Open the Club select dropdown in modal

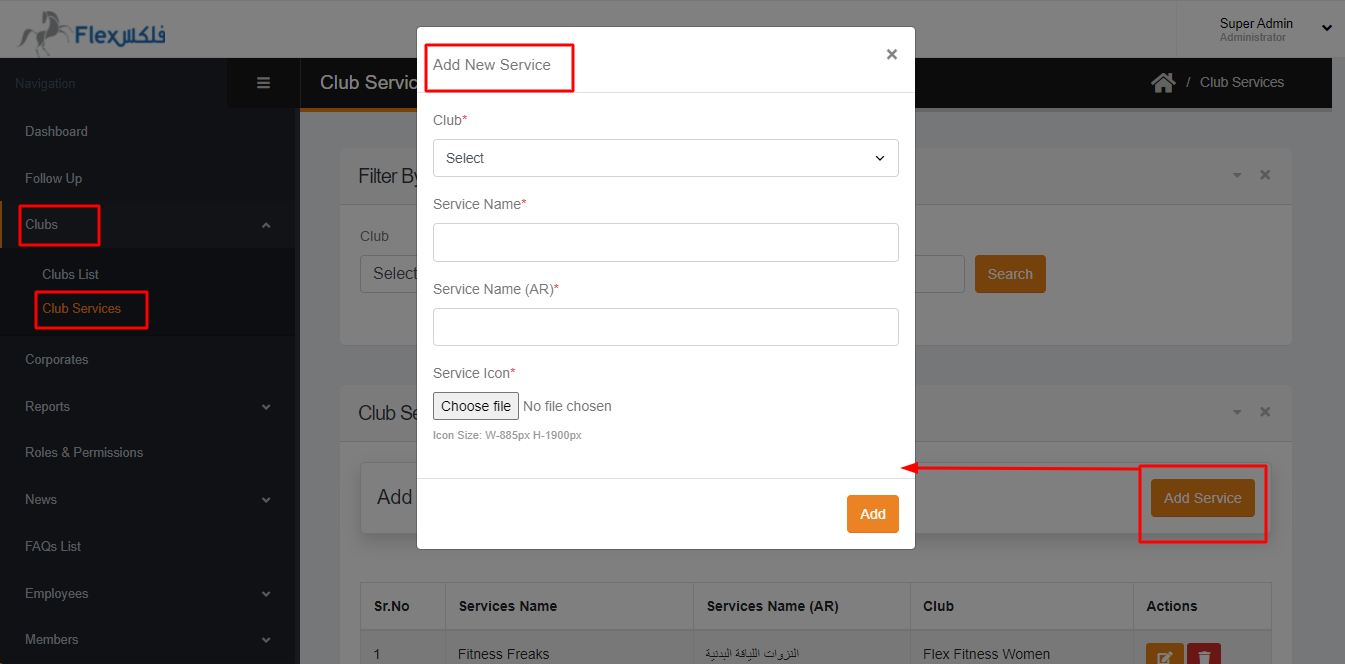pyautogui.click(x=665, y=158)
